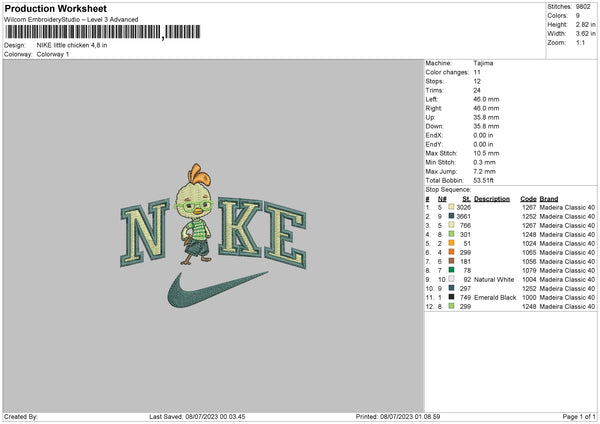The height and width of the screenshot is (424, 600).
Task: Click the Page 1 of 1 indicator
Action: tap(579, 417)
